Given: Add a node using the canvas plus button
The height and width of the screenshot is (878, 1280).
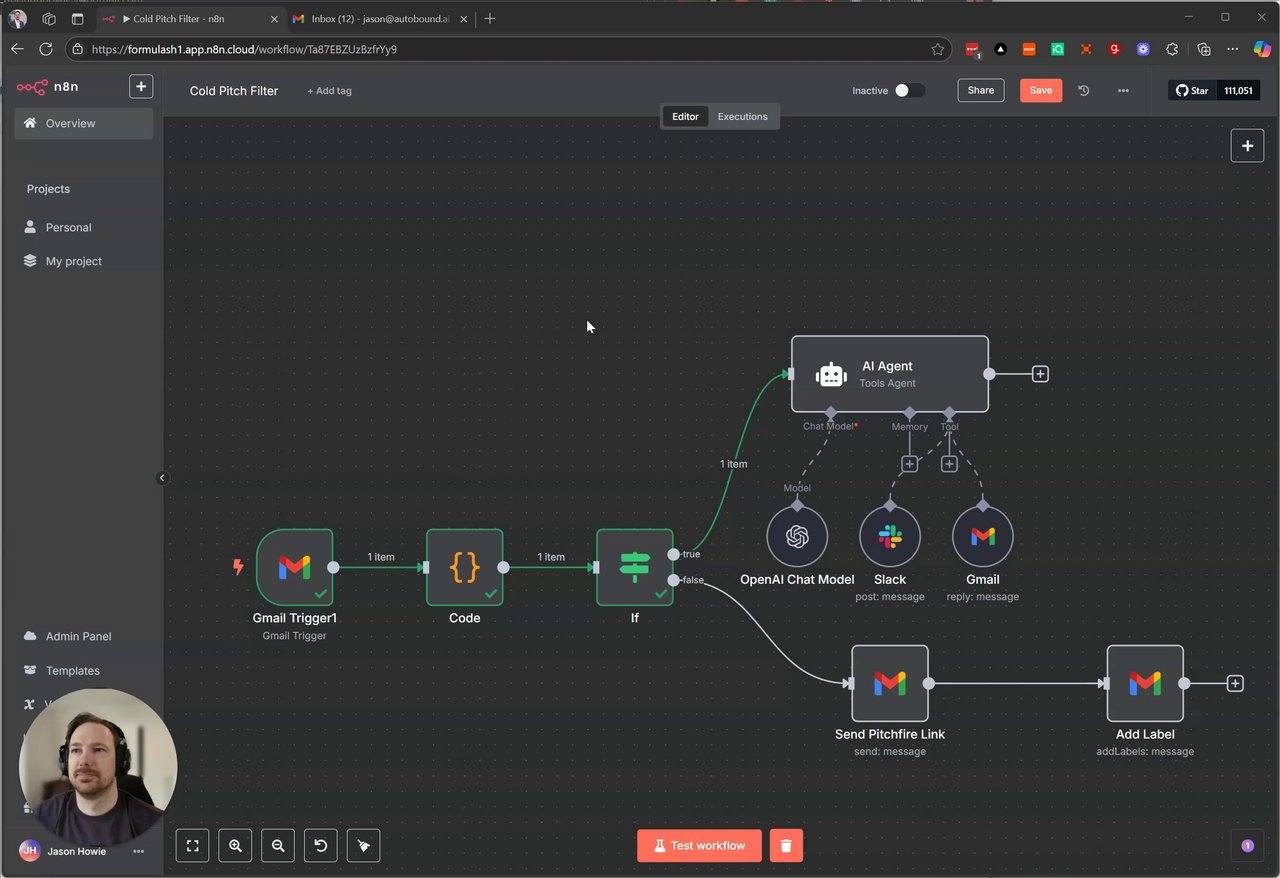Looking at the screenshot, I should click(x=1247, y=146).
